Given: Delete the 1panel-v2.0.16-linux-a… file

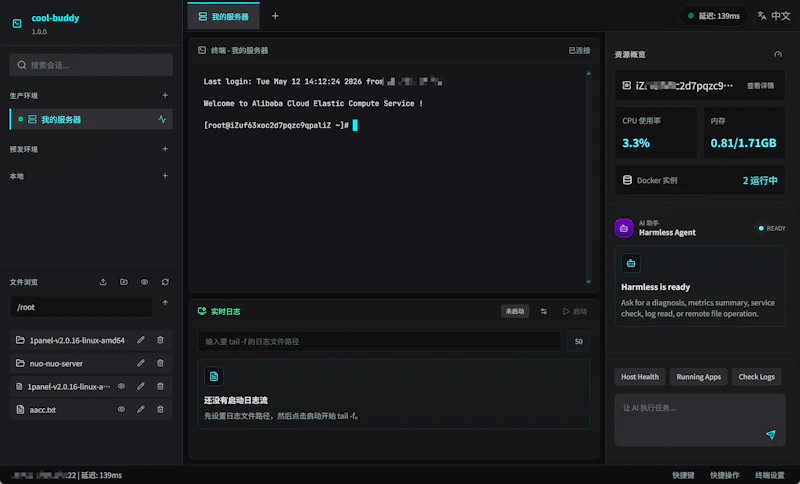Looking at the screenshot, I should coord(160,386).
